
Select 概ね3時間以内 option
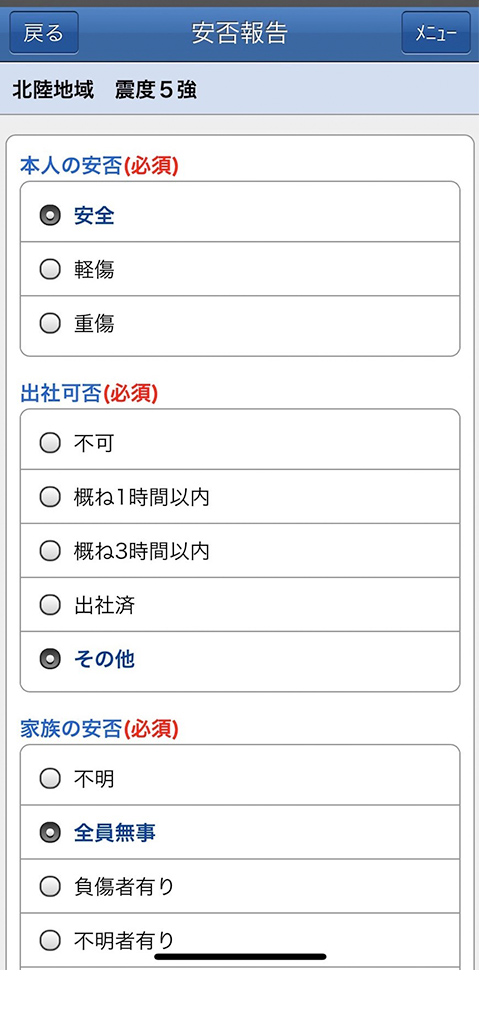coord(240,551)
